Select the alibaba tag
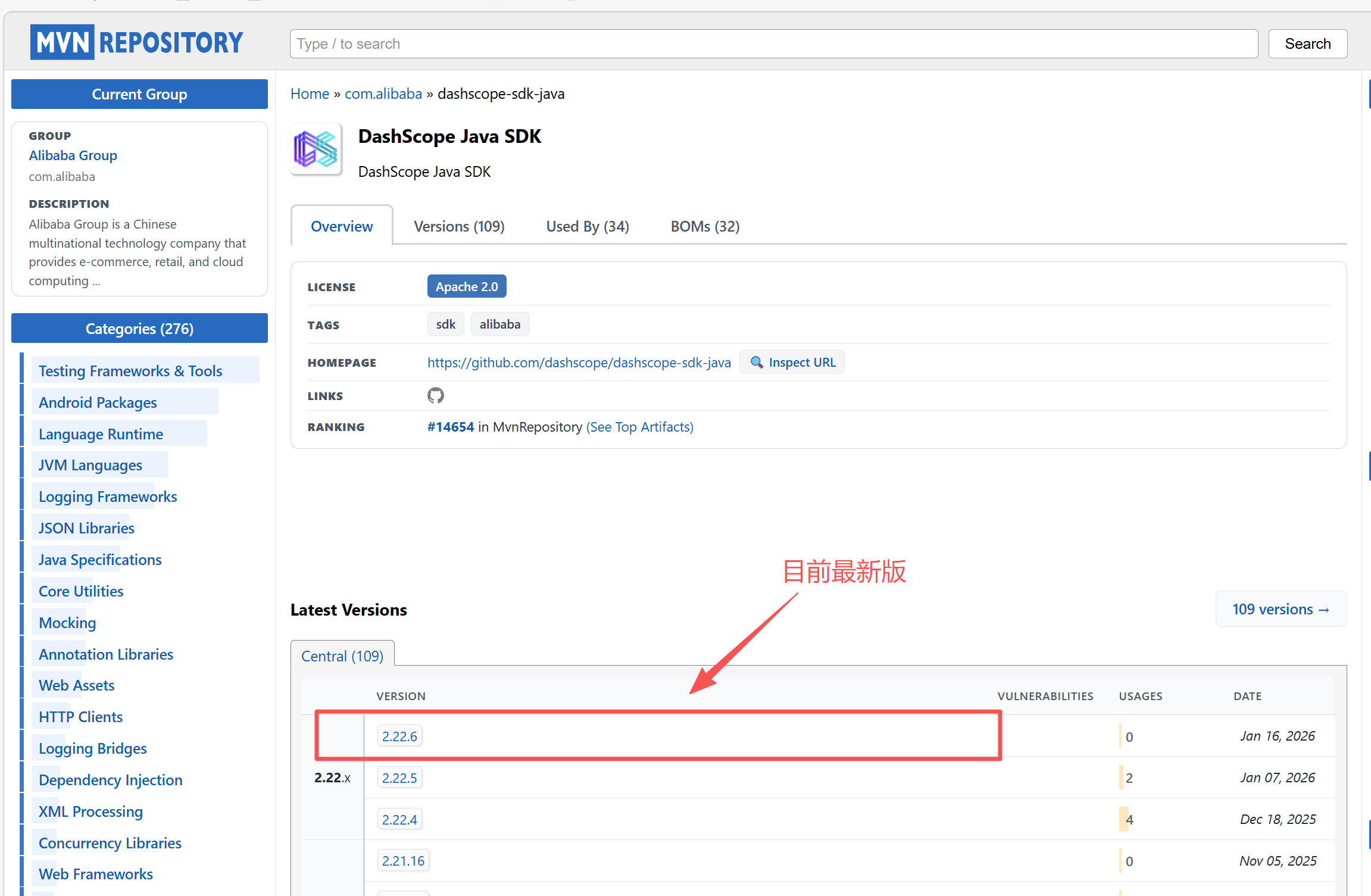This screenshot has height=896, width=1371. tap(499, 324)
